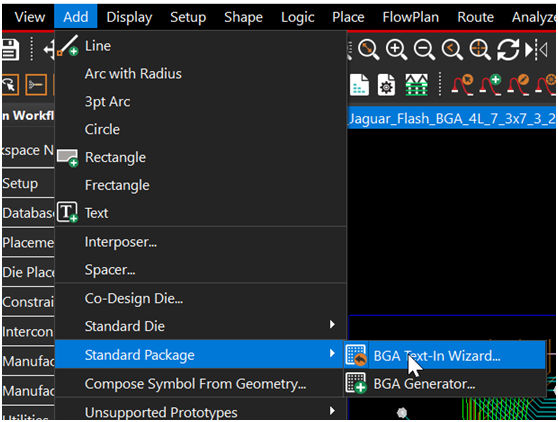This screenshot has width=558, height=422.
Task: Click the BGA Generator grid plus icon
Action: pos(356,383)
